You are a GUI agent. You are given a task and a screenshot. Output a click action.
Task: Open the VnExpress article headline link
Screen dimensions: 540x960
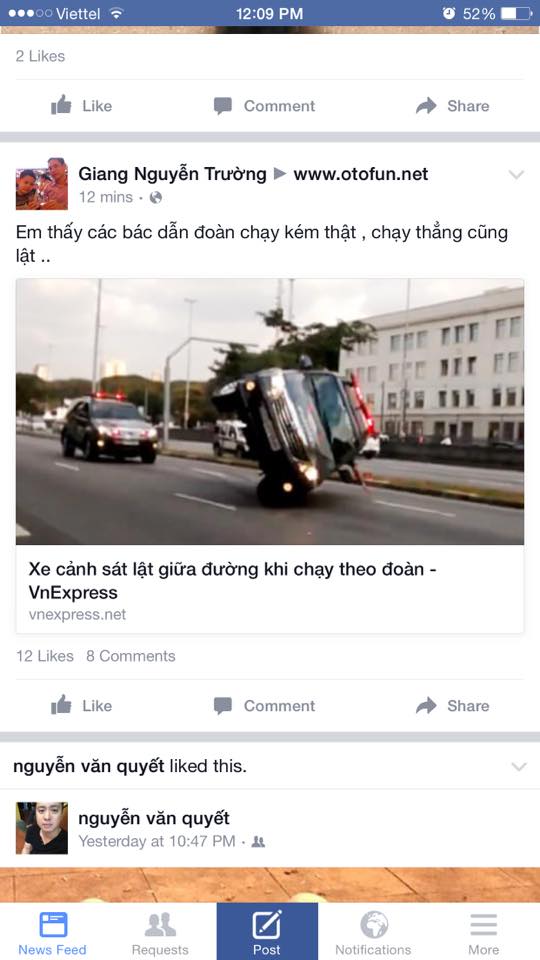[x=232, y=580]
